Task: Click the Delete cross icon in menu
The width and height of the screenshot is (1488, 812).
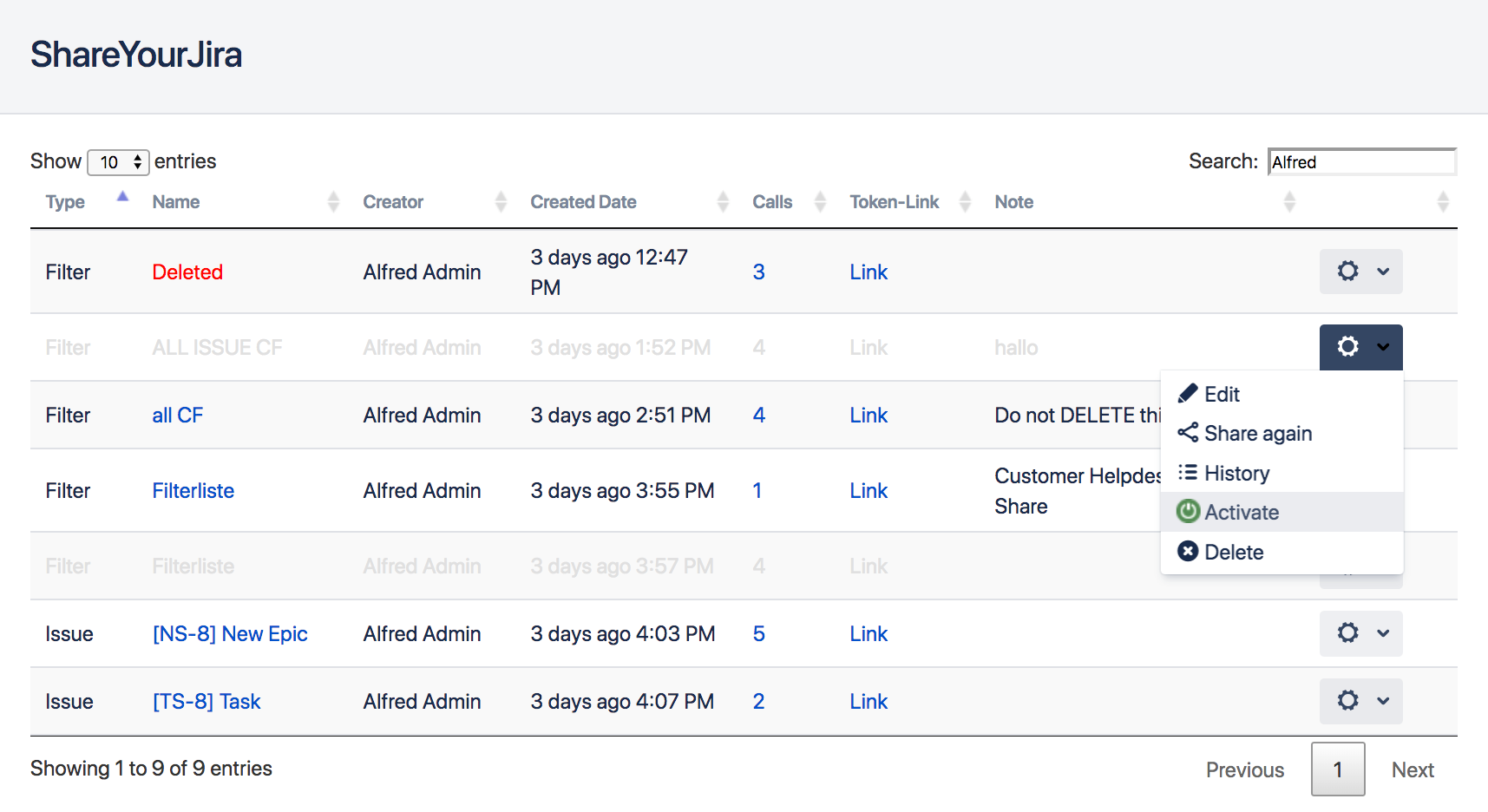Action: click(1188, 552)
